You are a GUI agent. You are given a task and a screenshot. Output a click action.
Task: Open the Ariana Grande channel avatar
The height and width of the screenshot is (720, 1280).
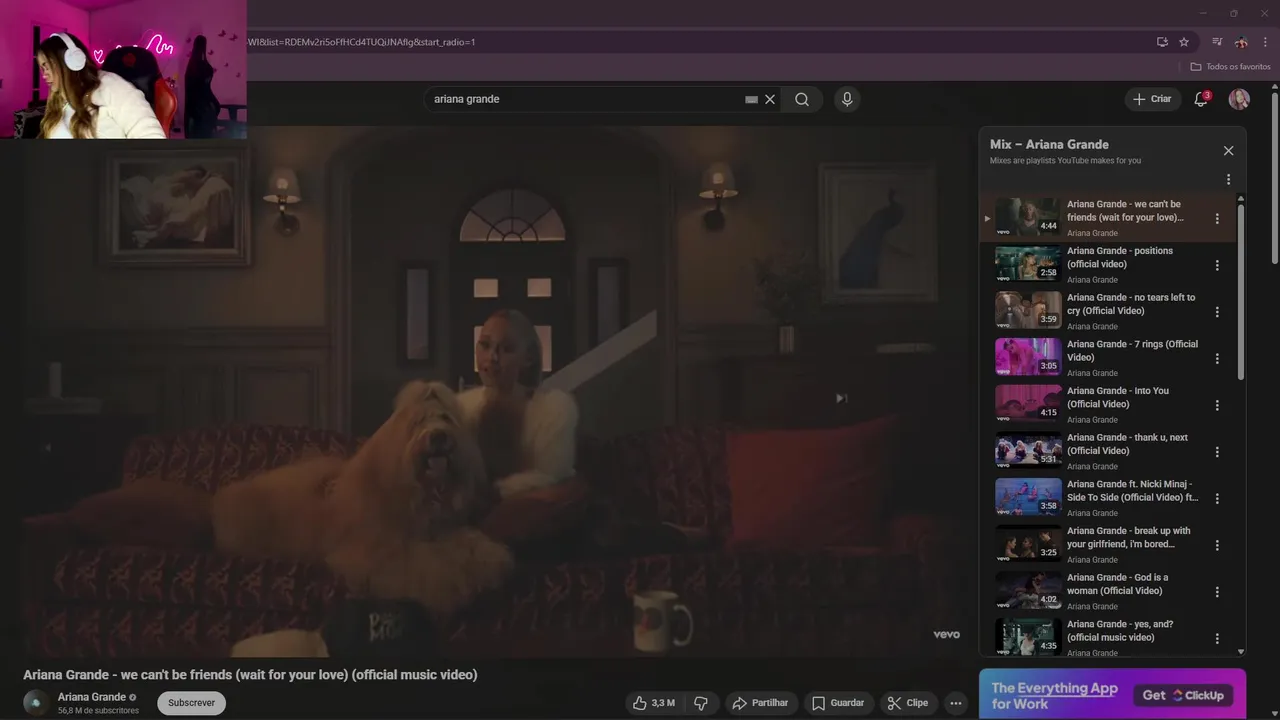click(36, 703)
